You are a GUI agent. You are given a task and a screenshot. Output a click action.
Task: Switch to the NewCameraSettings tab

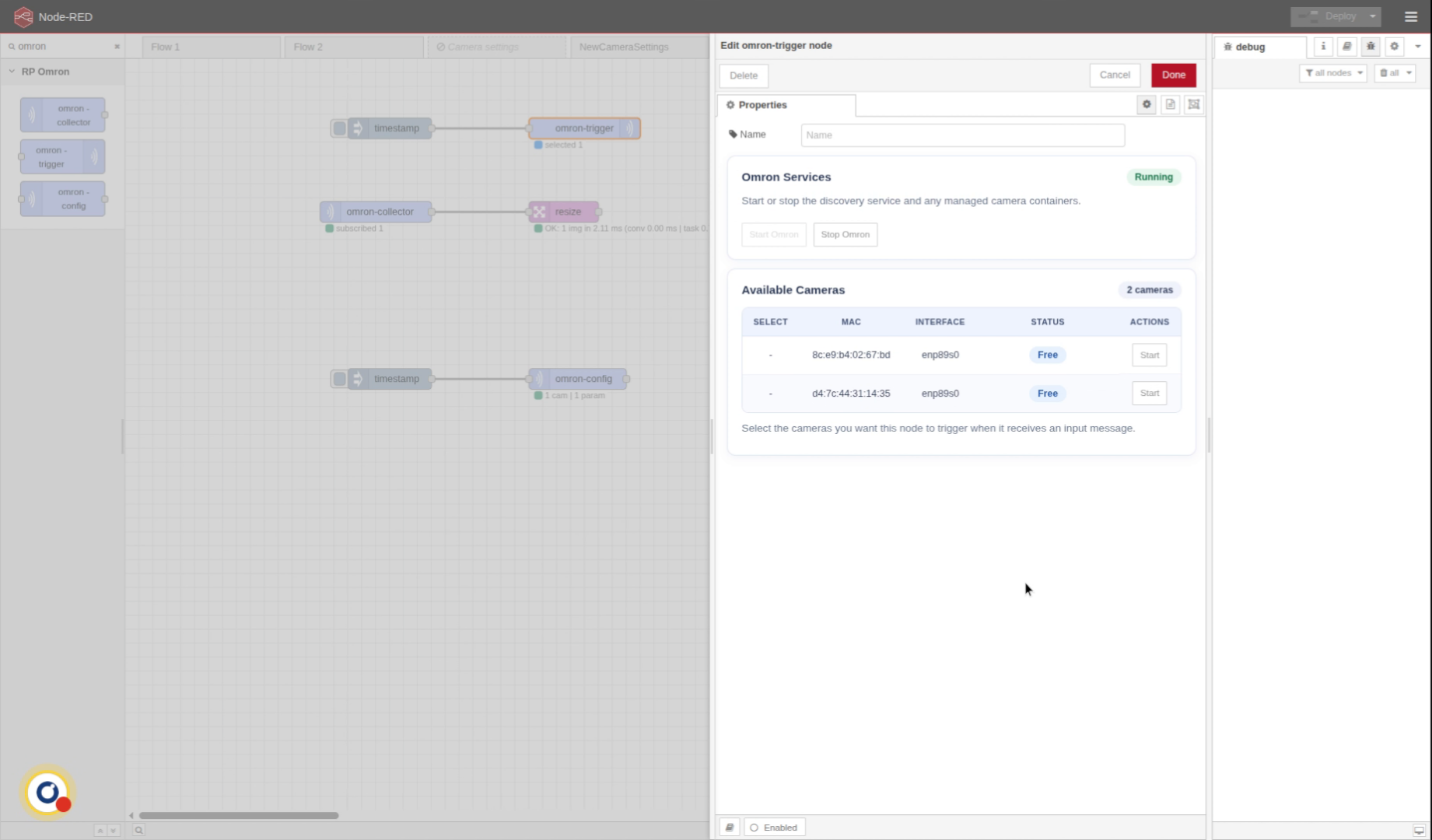[x=623, y=47]
